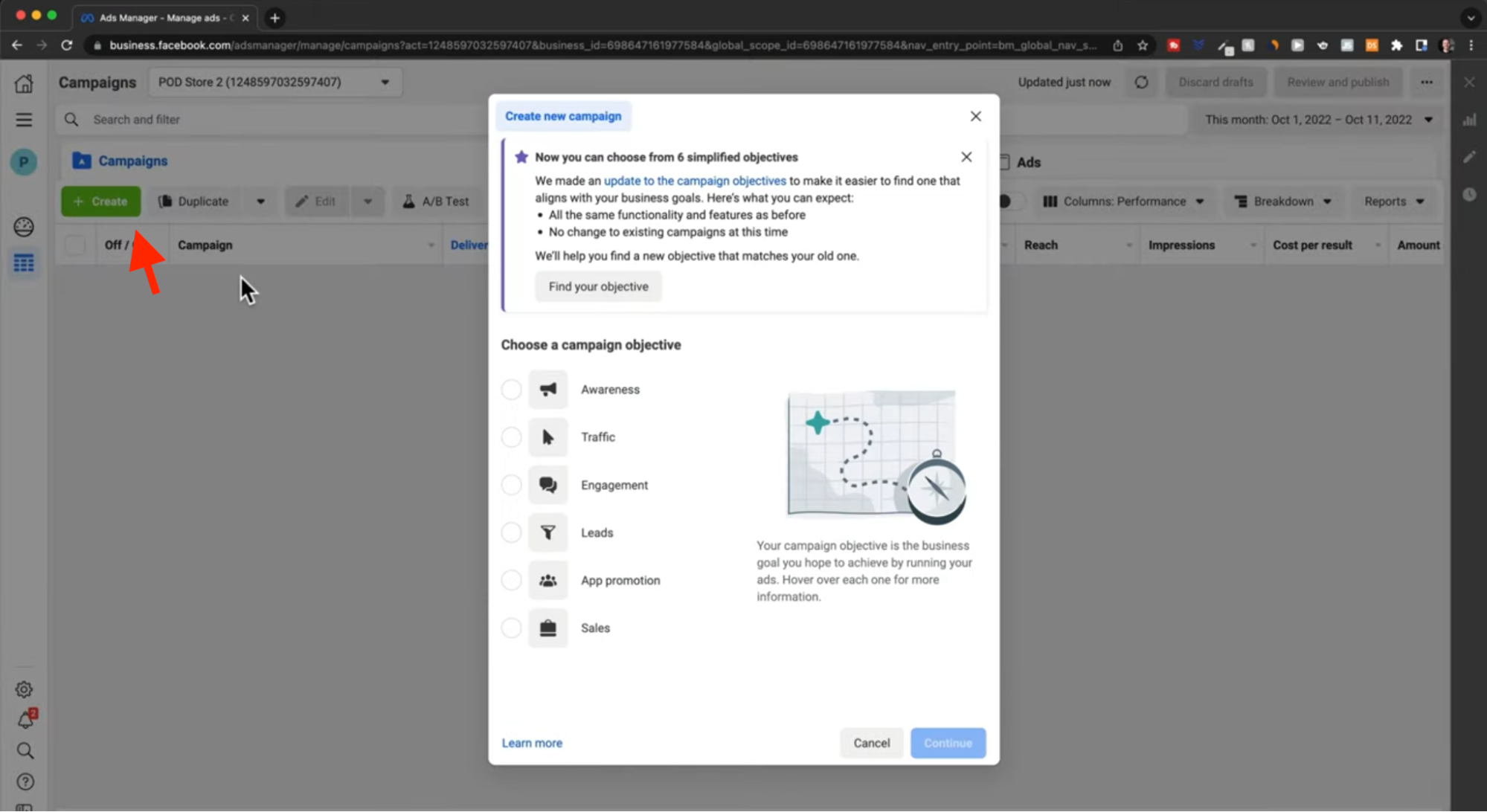Open the Breakdown dropdown
The width and height of the screenshot is (1487, 812).
tap(1282, 202)
